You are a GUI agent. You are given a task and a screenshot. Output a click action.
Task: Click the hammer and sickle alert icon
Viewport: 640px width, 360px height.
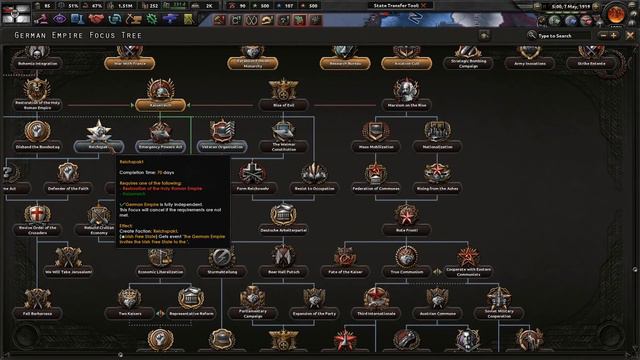(220, 20)
